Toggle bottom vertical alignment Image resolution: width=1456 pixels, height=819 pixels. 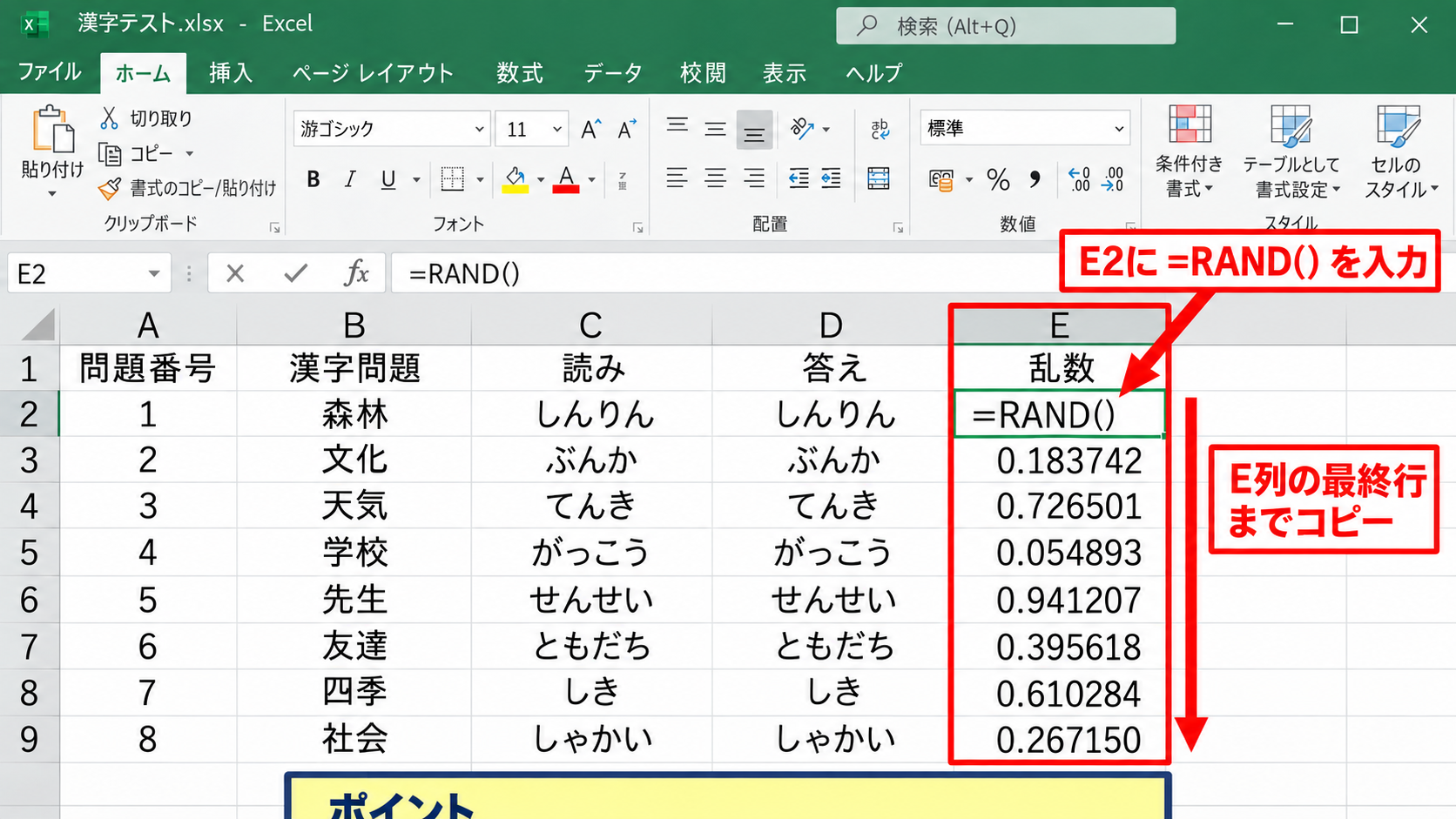[x=754, y=130]
